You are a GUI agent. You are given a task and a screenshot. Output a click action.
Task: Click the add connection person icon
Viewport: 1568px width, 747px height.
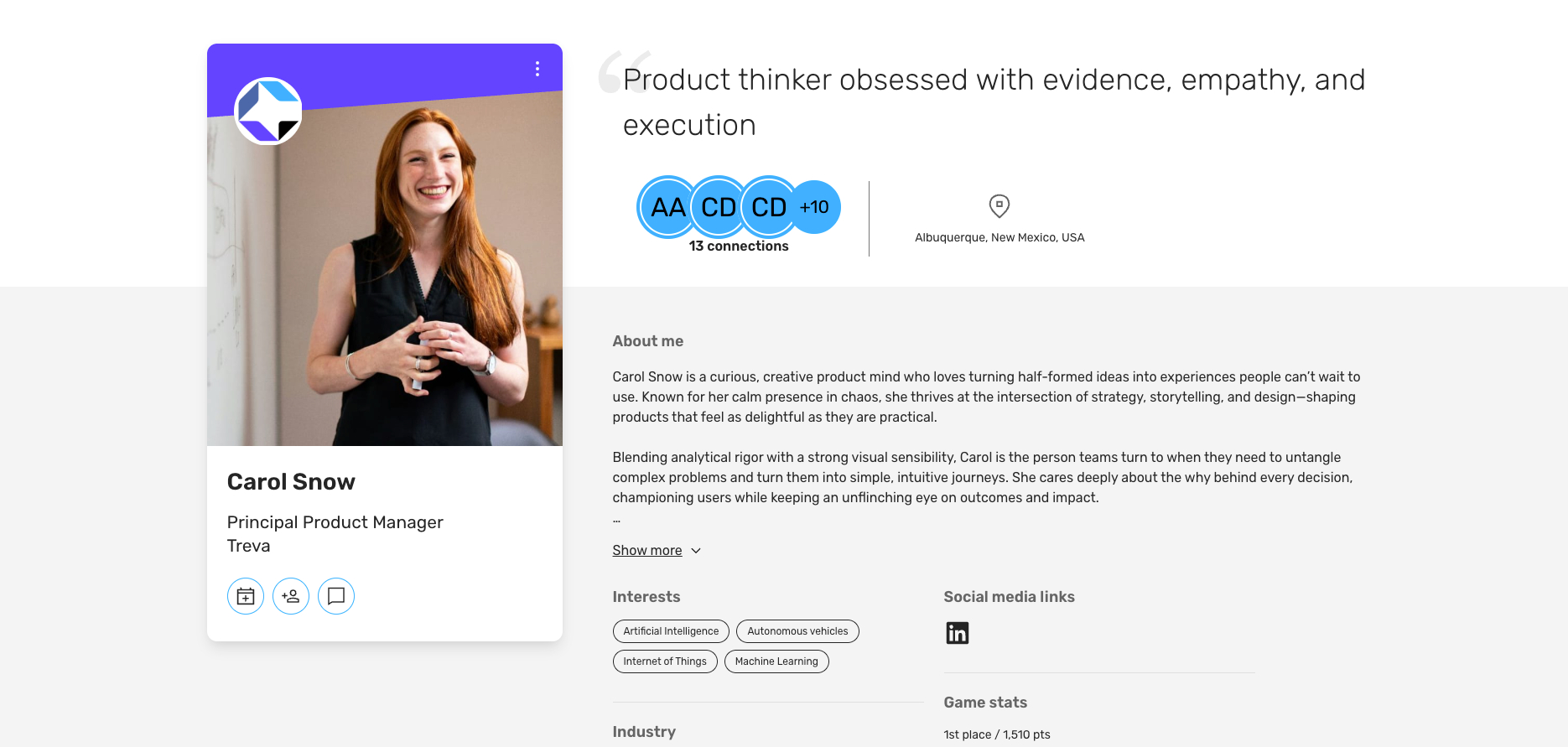point(291,596)
